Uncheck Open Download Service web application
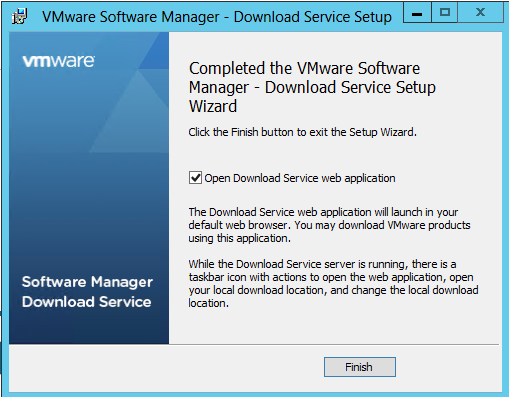 195,178
